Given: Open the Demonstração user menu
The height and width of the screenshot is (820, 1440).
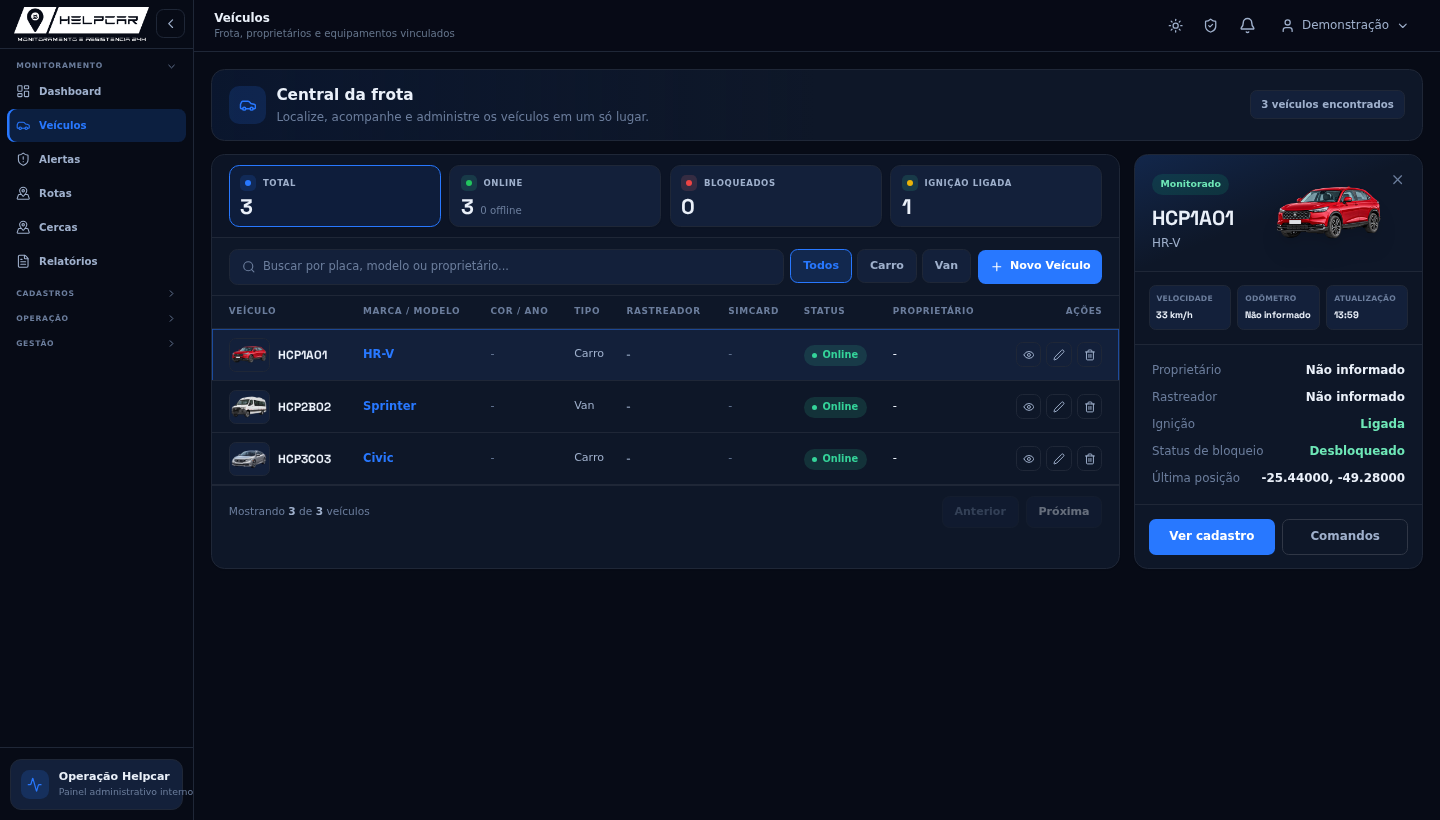Looking at the screenshot, I should coord(1345,25).
